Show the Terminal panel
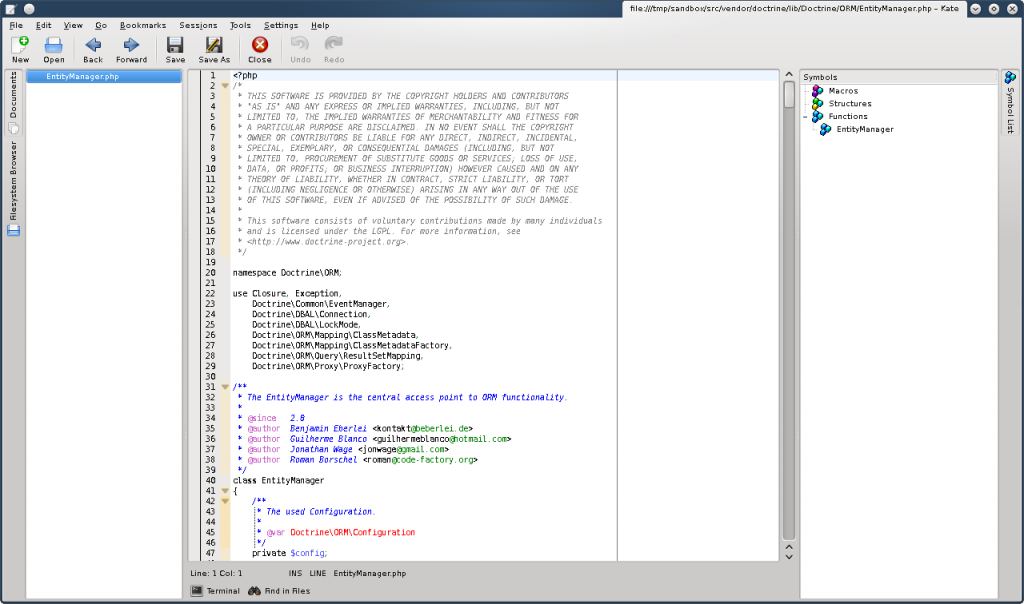Image resolution: width=1024 pixels, height=604 pixels. point(215,591)
